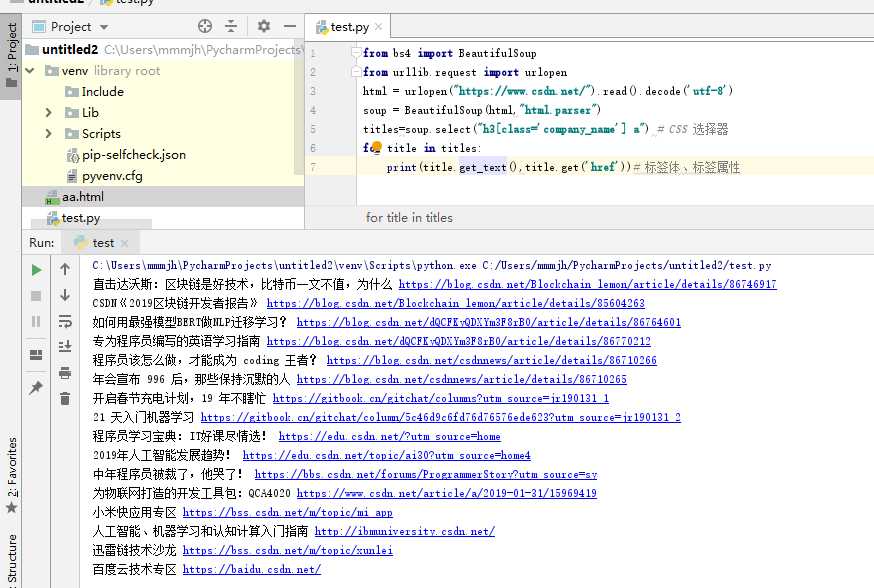This screenshot has width=874, height=588.
Task: Expand the Scripts folder
Action: pyautogui.click(x=48, y=134)
